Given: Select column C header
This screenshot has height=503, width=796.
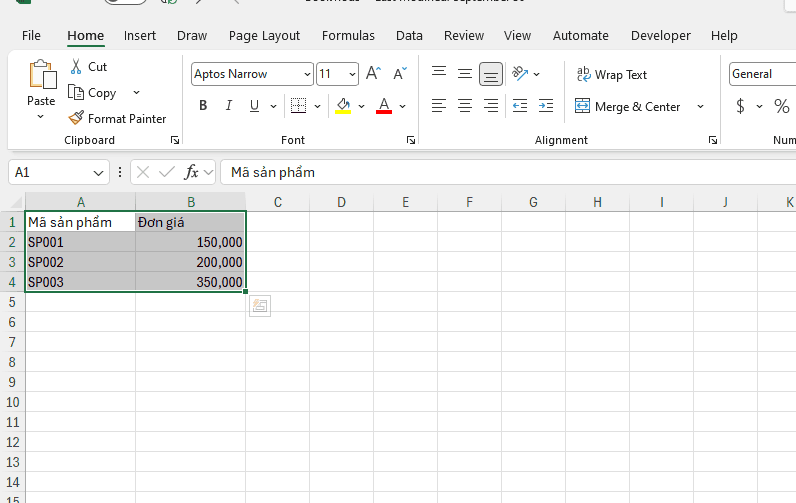Looking at the screenshot, I should pos(278,202).
